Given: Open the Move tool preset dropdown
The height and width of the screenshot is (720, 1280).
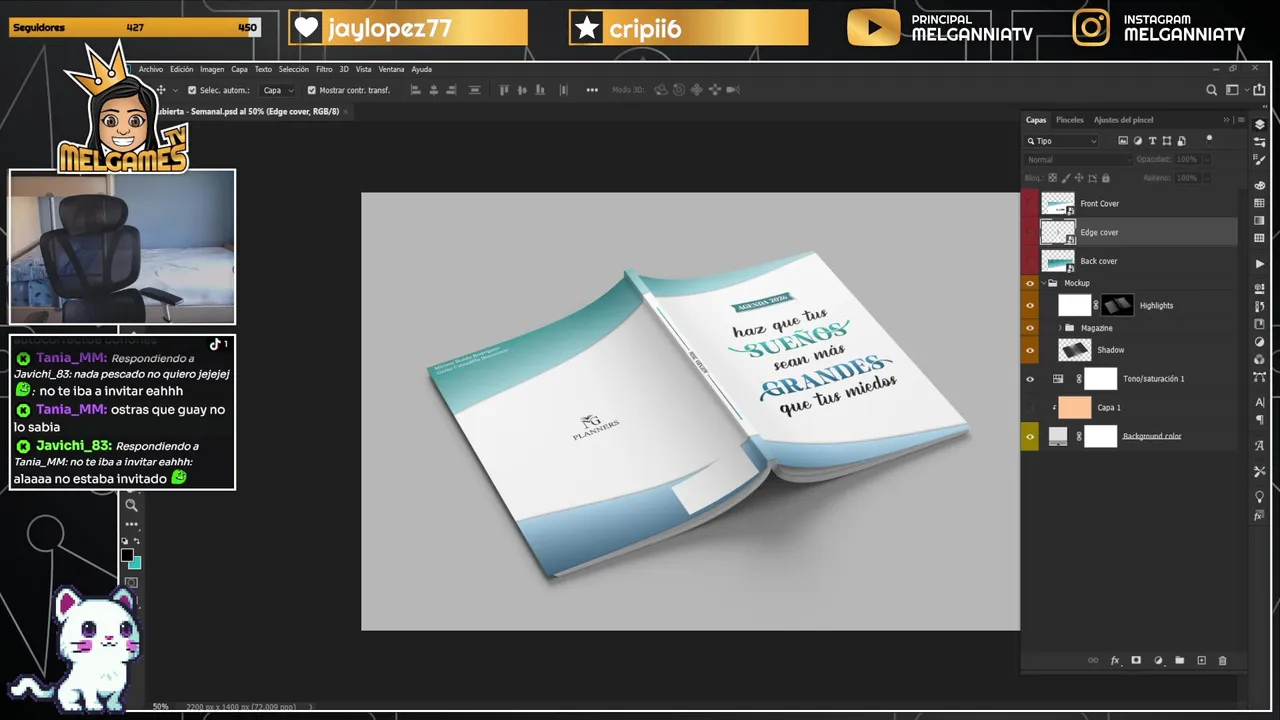Looking at the screenshot, I should point(175,90).
